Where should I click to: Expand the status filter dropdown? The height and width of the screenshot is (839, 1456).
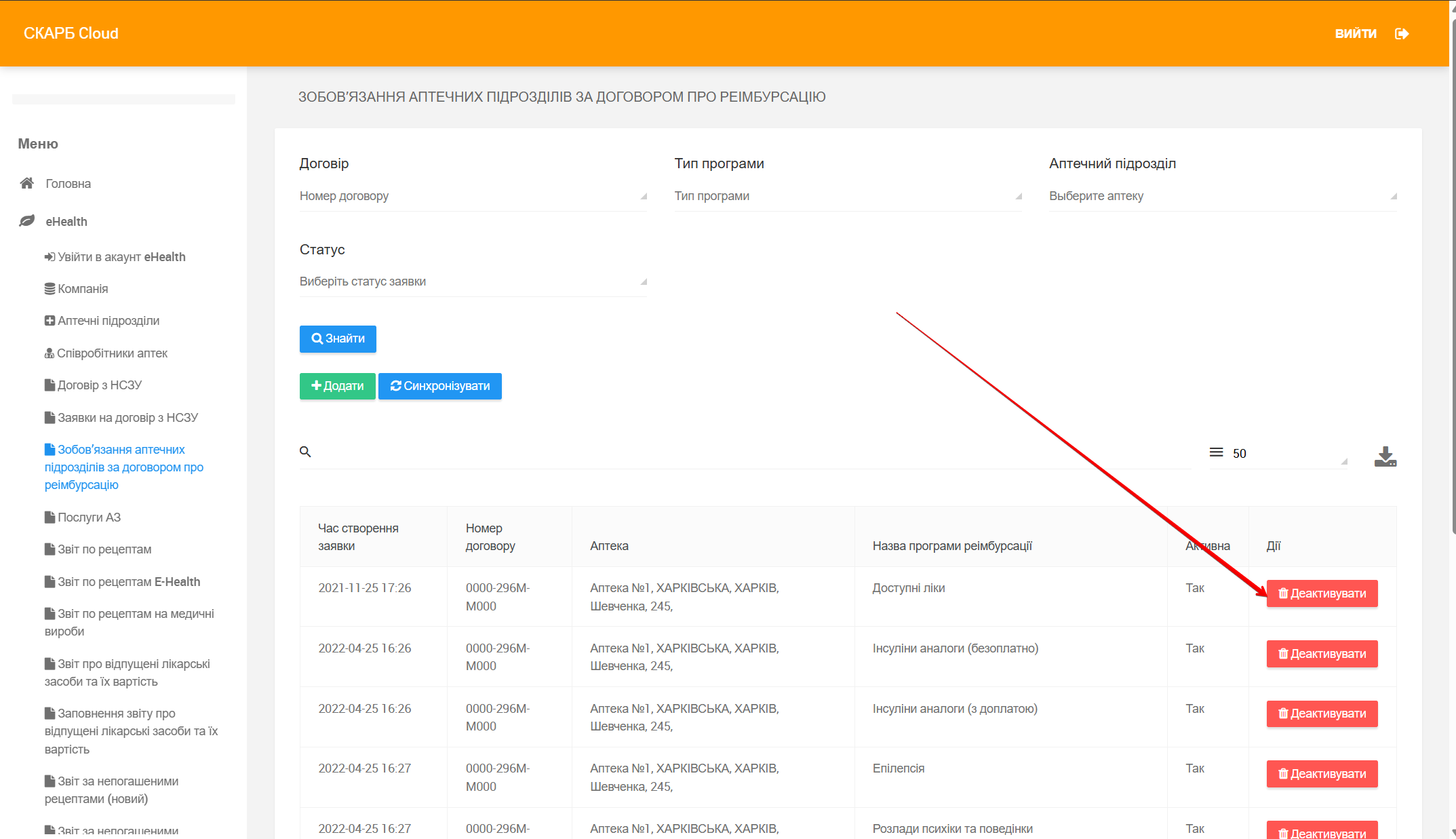coord(472,281)
